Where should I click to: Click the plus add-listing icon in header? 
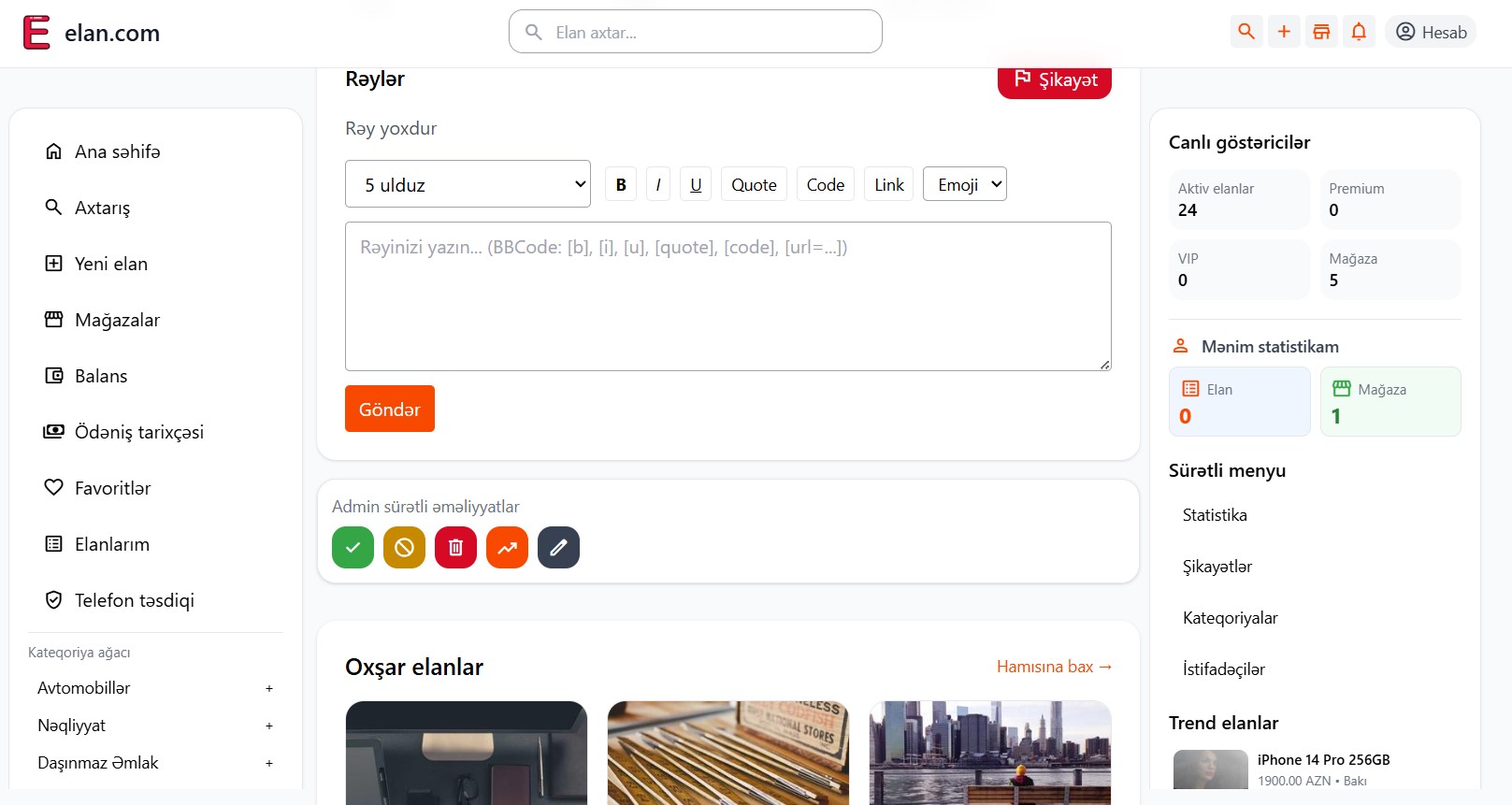pos(1284,32)
